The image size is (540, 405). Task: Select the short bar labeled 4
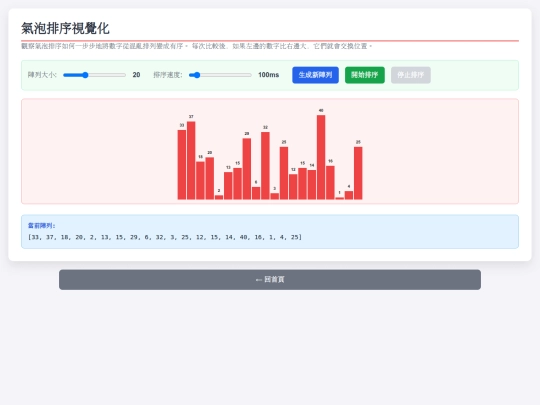coord(349,195)
